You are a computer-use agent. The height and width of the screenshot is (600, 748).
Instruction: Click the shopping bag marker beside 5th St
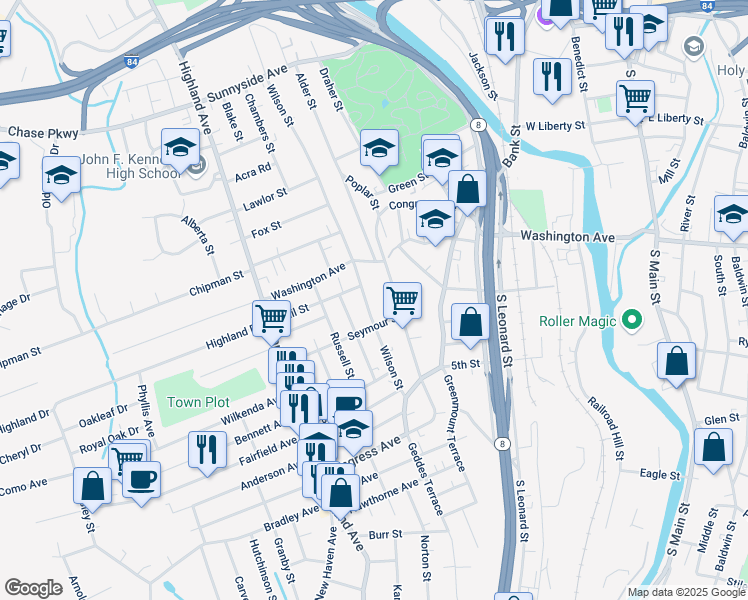[470, 325]
